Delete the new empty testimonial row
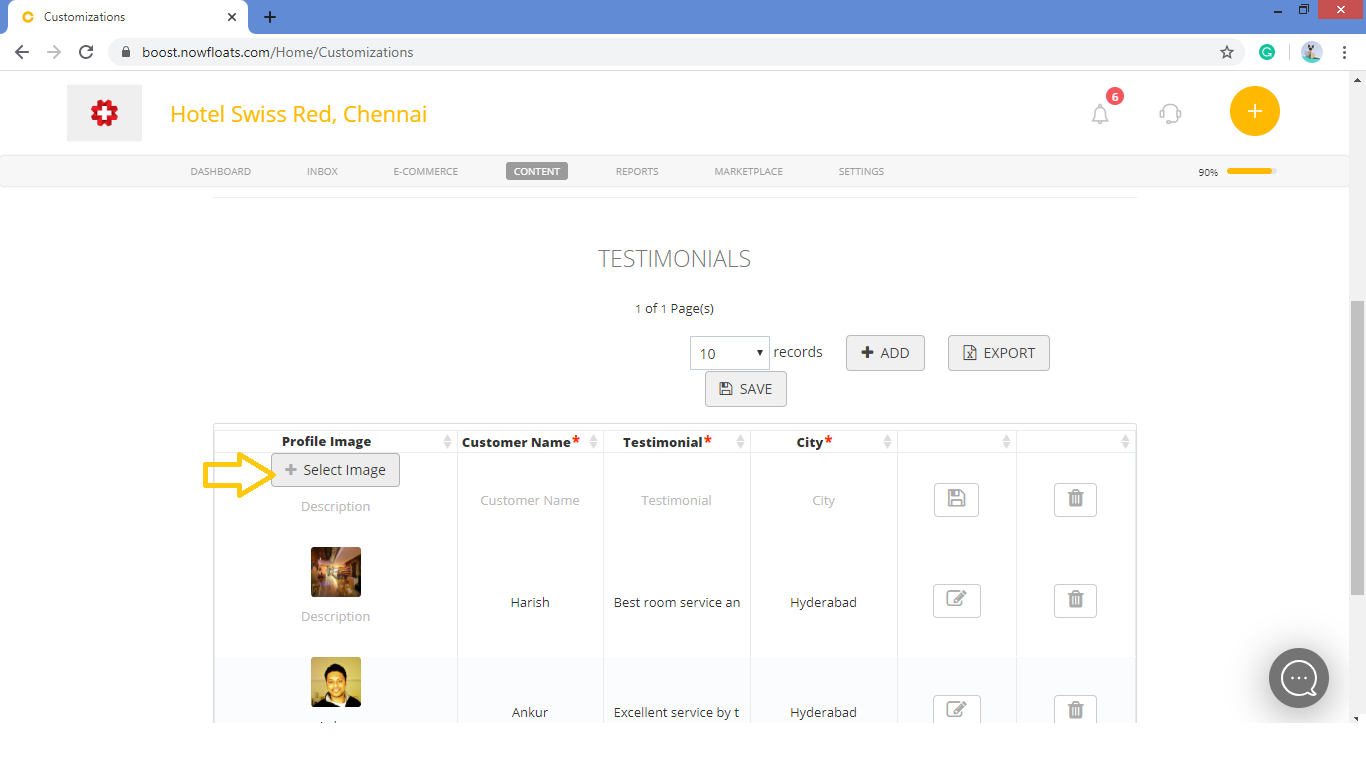 pos(1075,499)
